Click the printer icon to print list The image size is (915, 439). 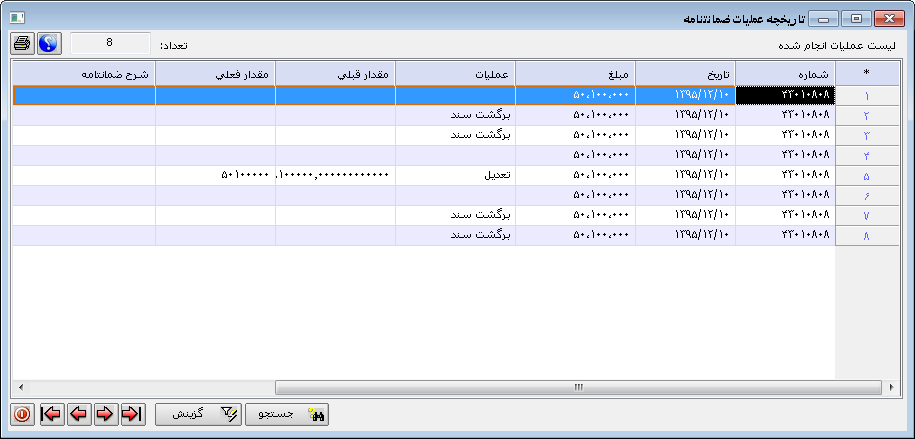pos(22,44)
